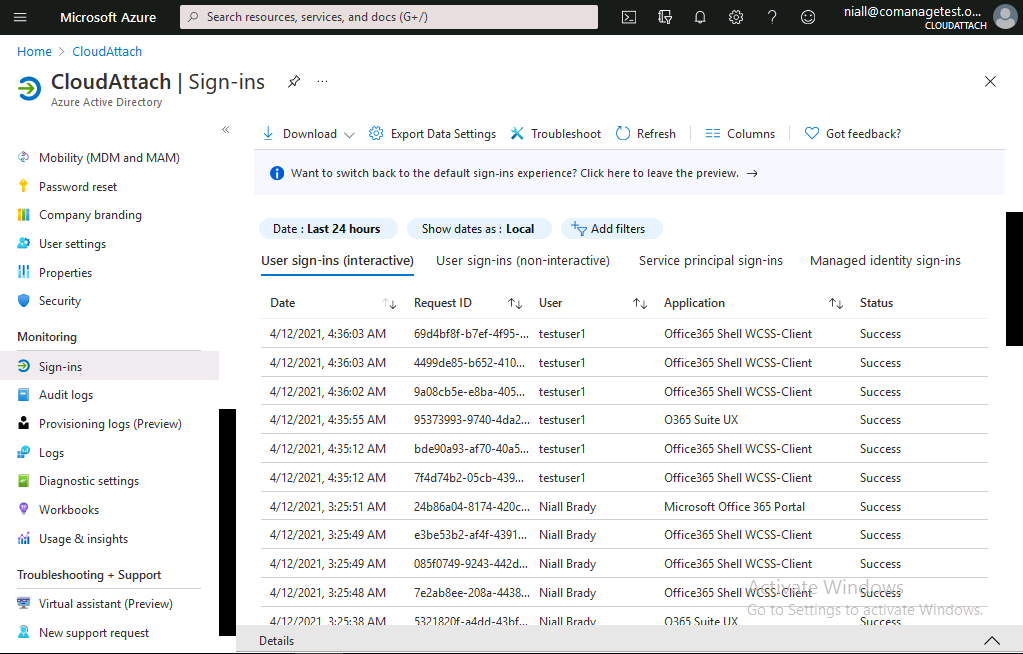This screenshot has width=1023, height=654.
Task: Select Sign-ins under Monitoring
Action: [x=110, y=366]
